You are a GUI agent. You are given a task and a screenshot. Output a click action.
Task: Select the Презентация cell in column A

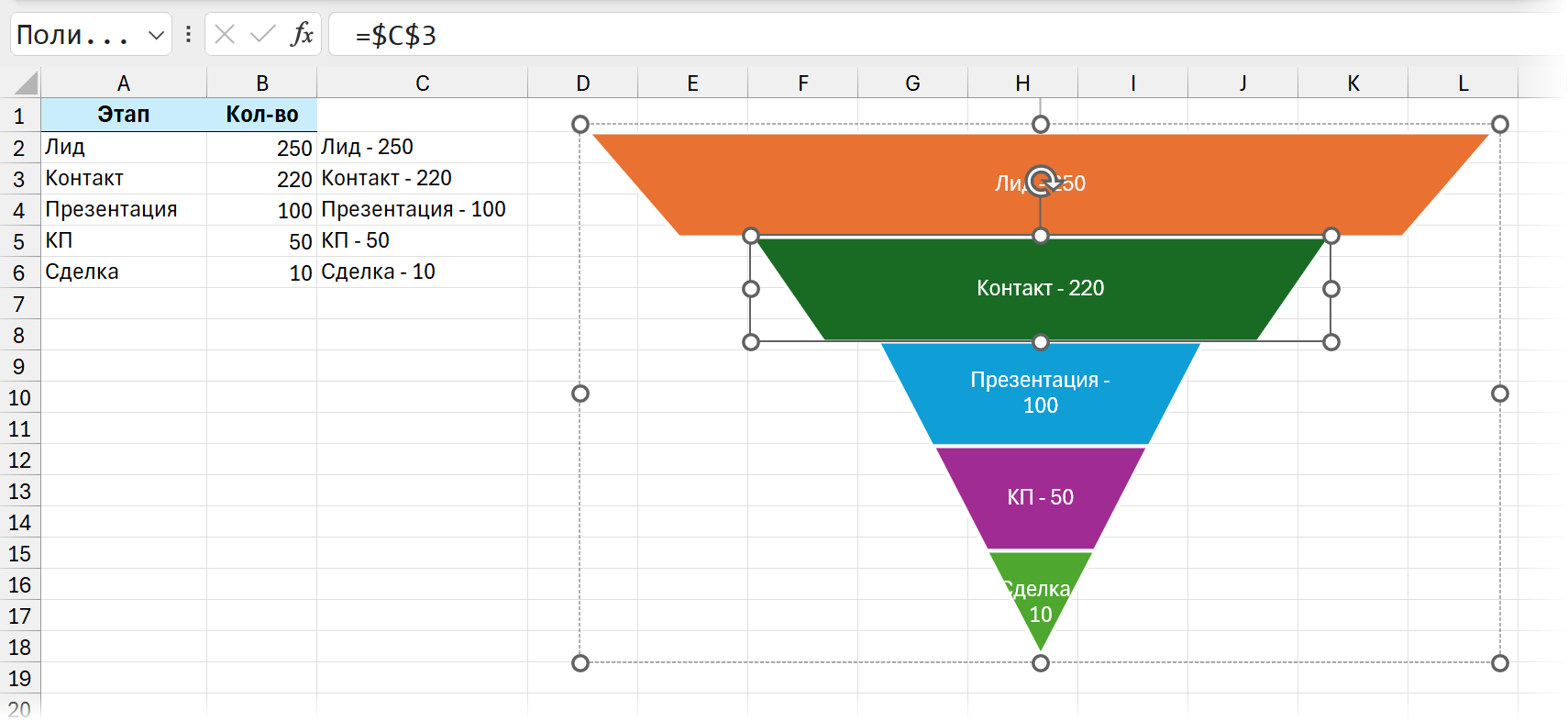124,209
